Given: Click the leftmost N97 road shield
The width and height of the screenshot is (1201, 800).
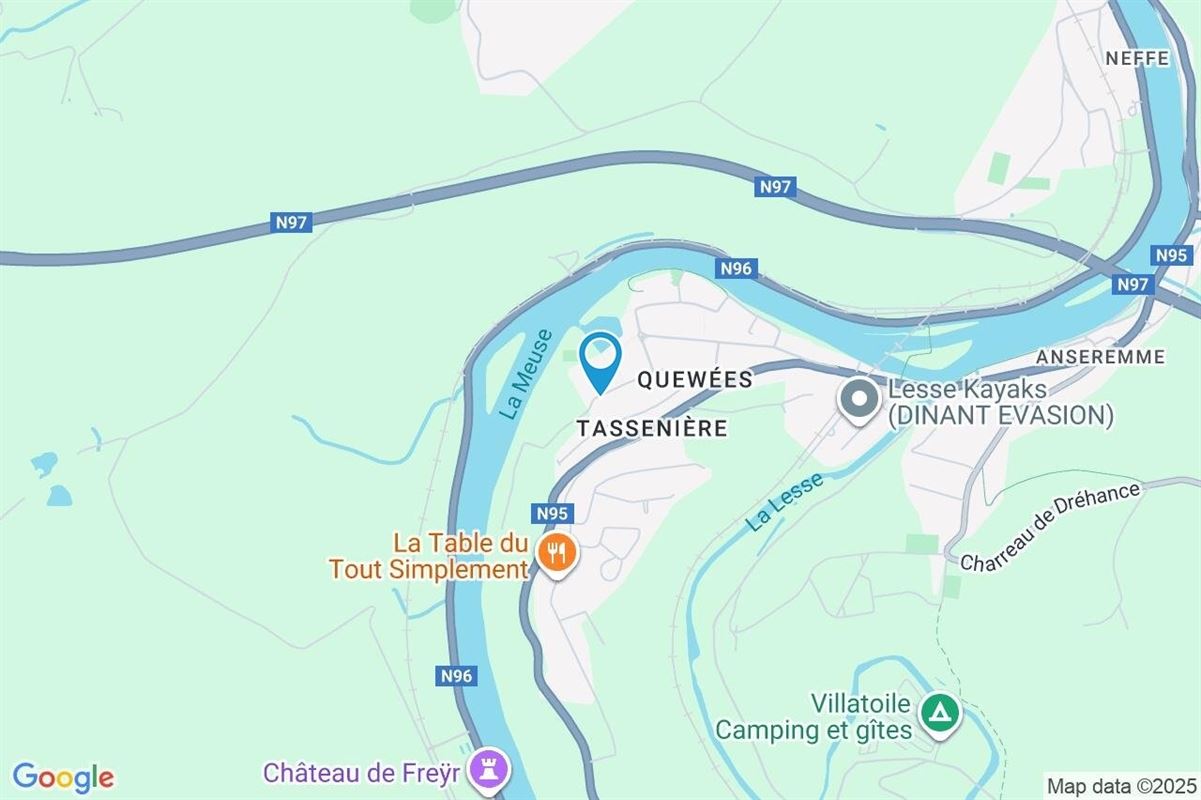Looking at the screenshot, I should coord(291,223).
